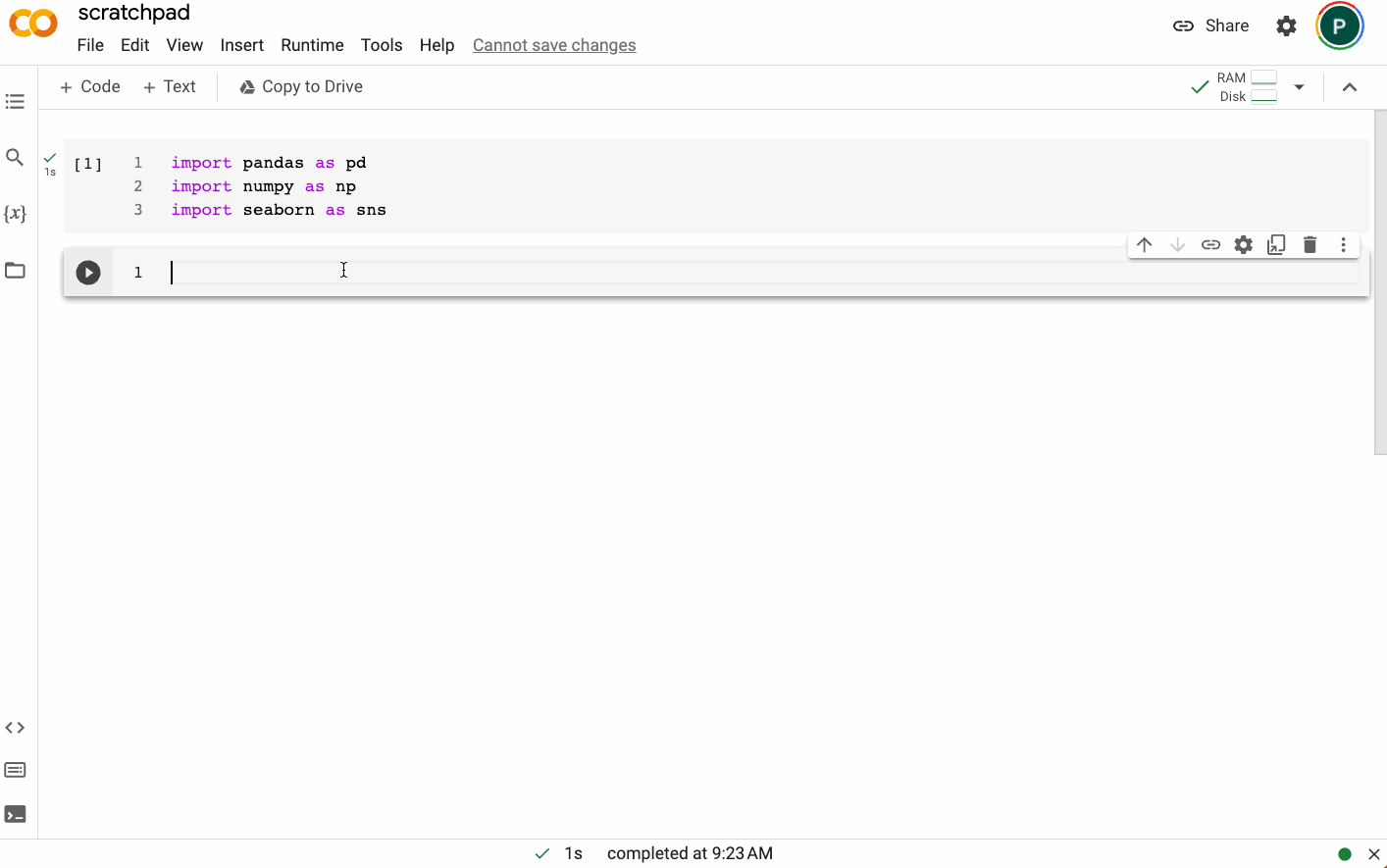This screenshot has height=868, width=1387.
Task: Move the cell up with arrow
Action: tap(1145, 245)
